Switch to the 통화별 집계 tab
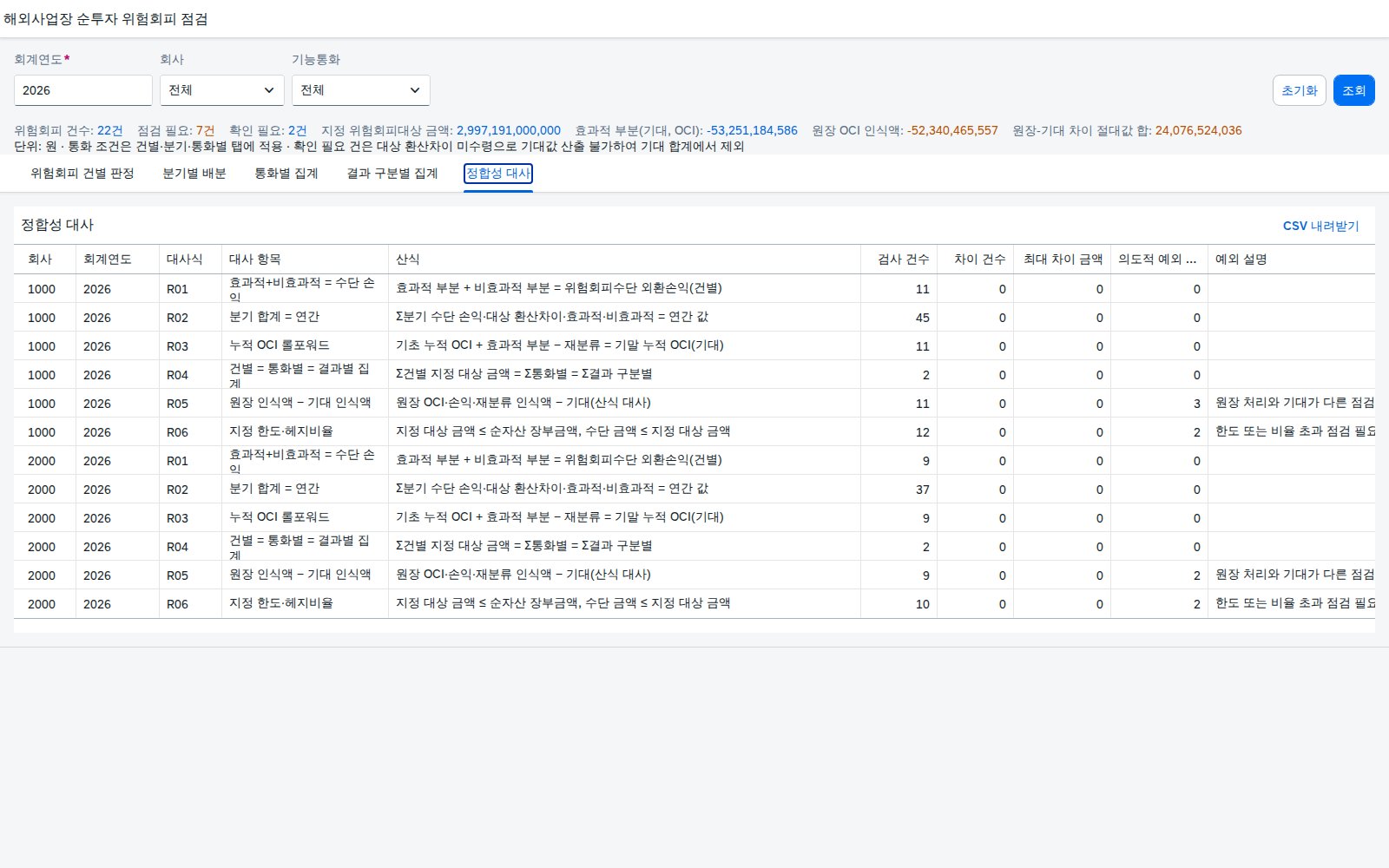This screenshot has height=868, width=1389. click(286, 174)
